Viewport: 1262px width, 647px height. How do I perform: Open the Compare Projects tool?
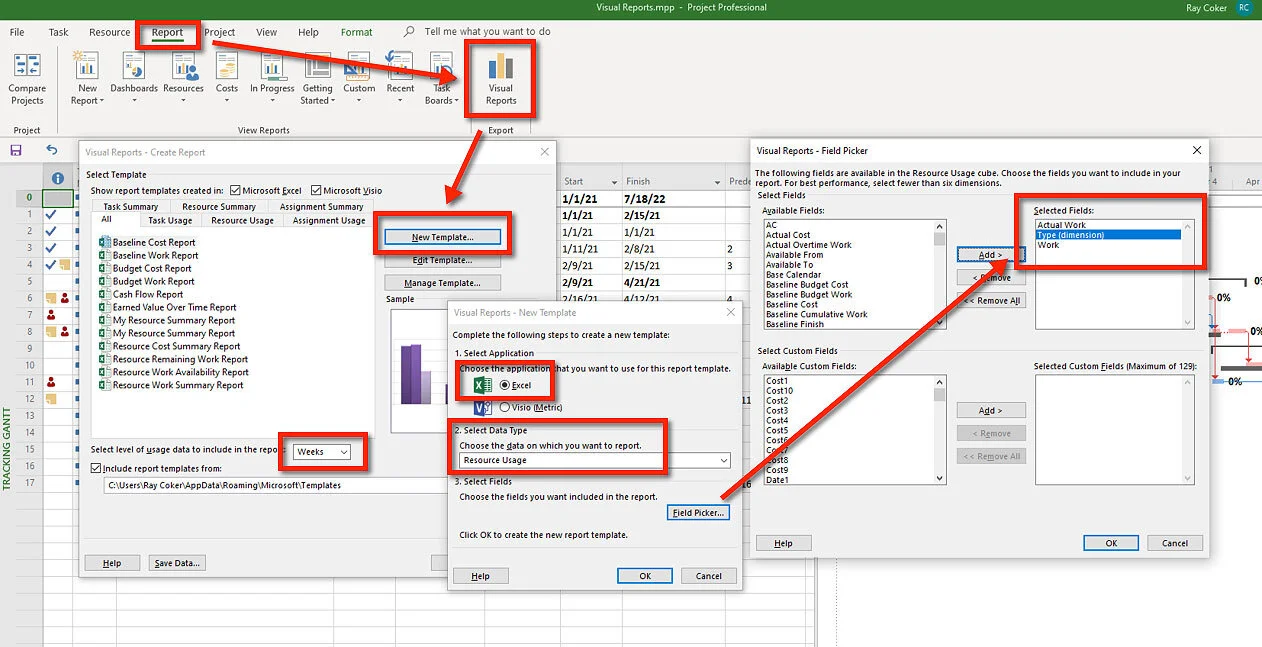(27, 79)
